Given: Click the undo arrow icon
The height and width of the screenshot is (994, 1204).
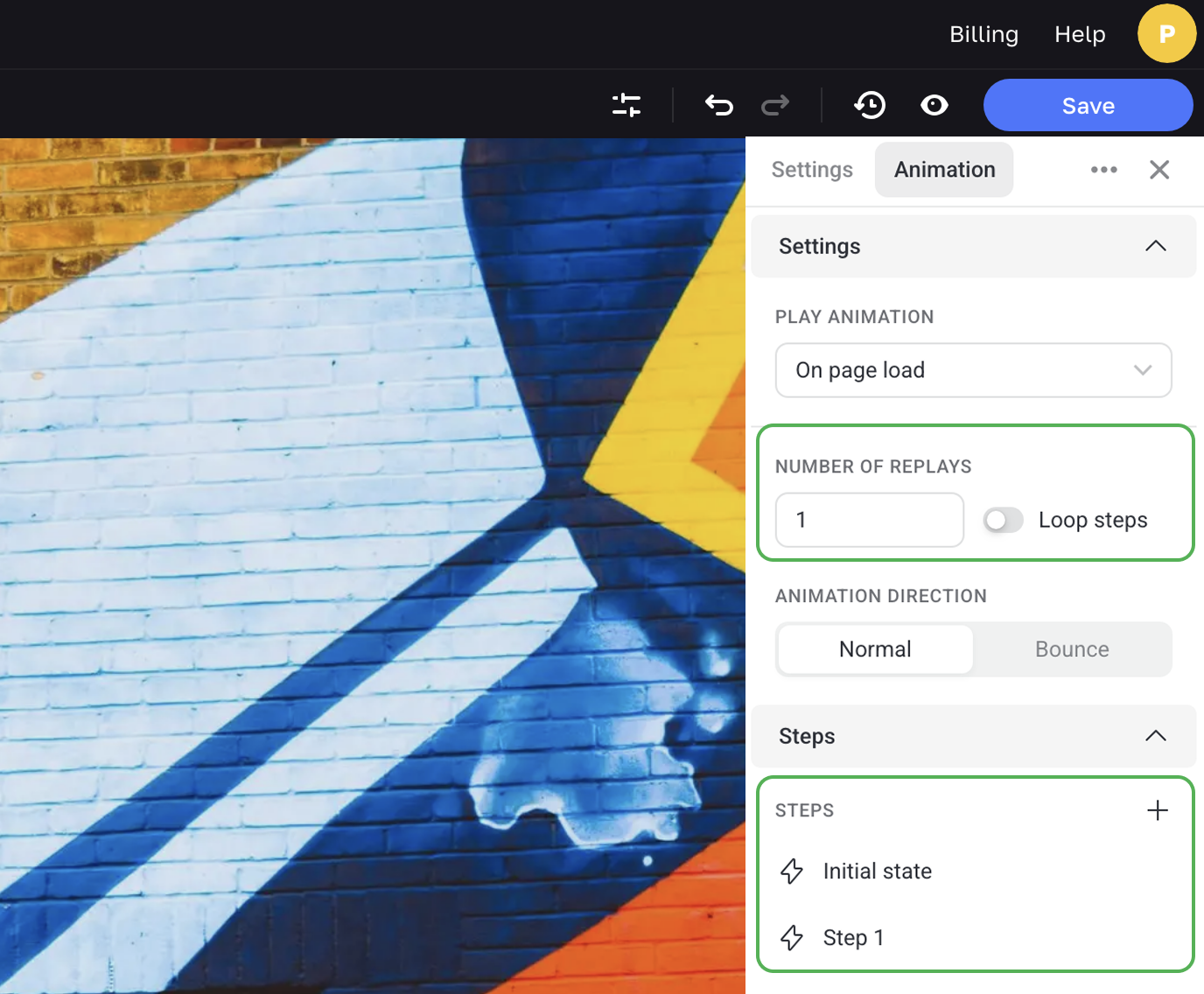Looking at the screenshot, I should (718, 106).
